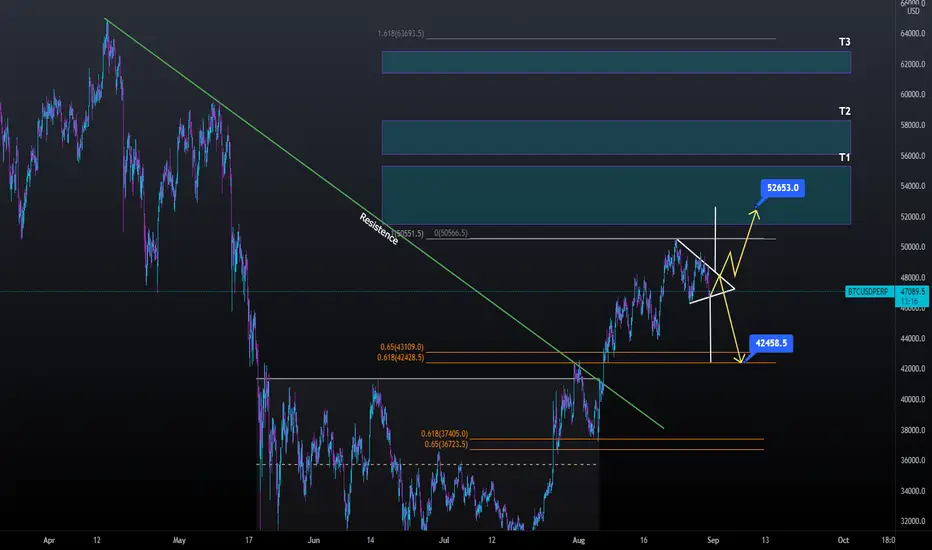Click the 38000.0 price axis label
The height and width of the screenshot is (550, 932).
point(913,430)
